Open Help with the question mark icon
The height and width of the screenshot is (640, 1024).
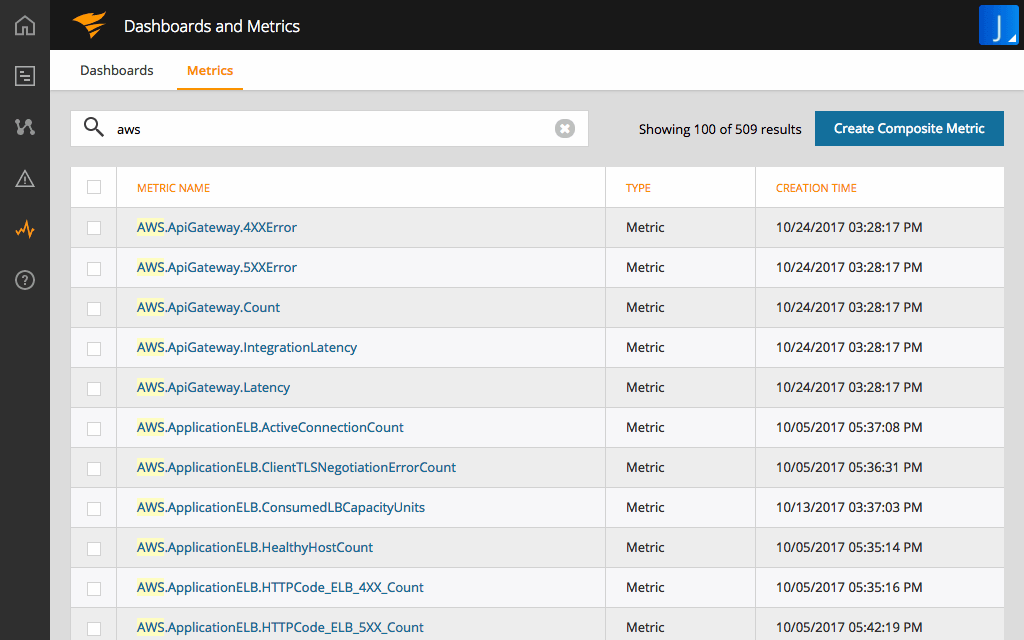[x=24, y=280]
